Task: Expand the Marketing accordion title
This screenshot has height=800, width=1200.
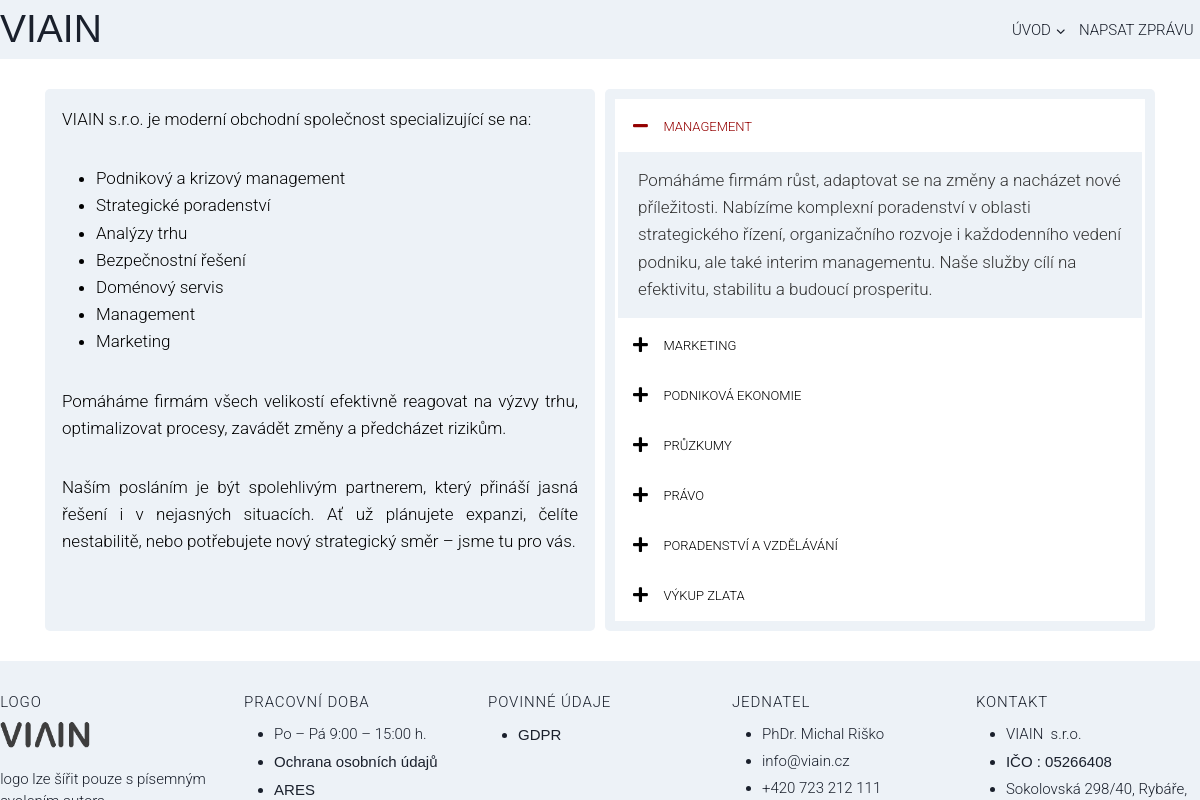Action: click(x=699, y=345)
